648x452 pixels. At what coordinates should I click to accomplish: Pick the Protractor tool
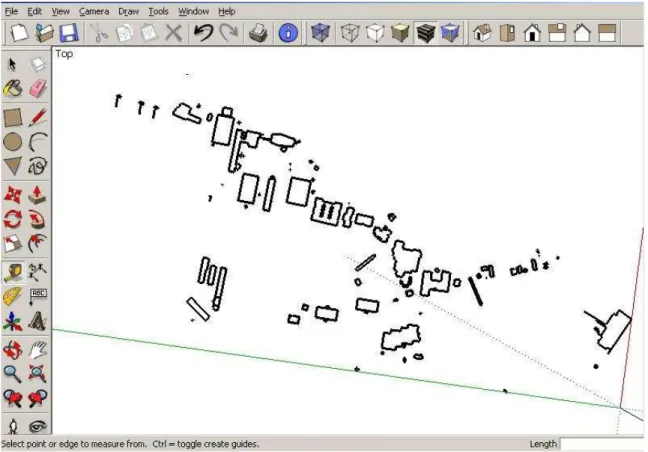pos(12,297)
